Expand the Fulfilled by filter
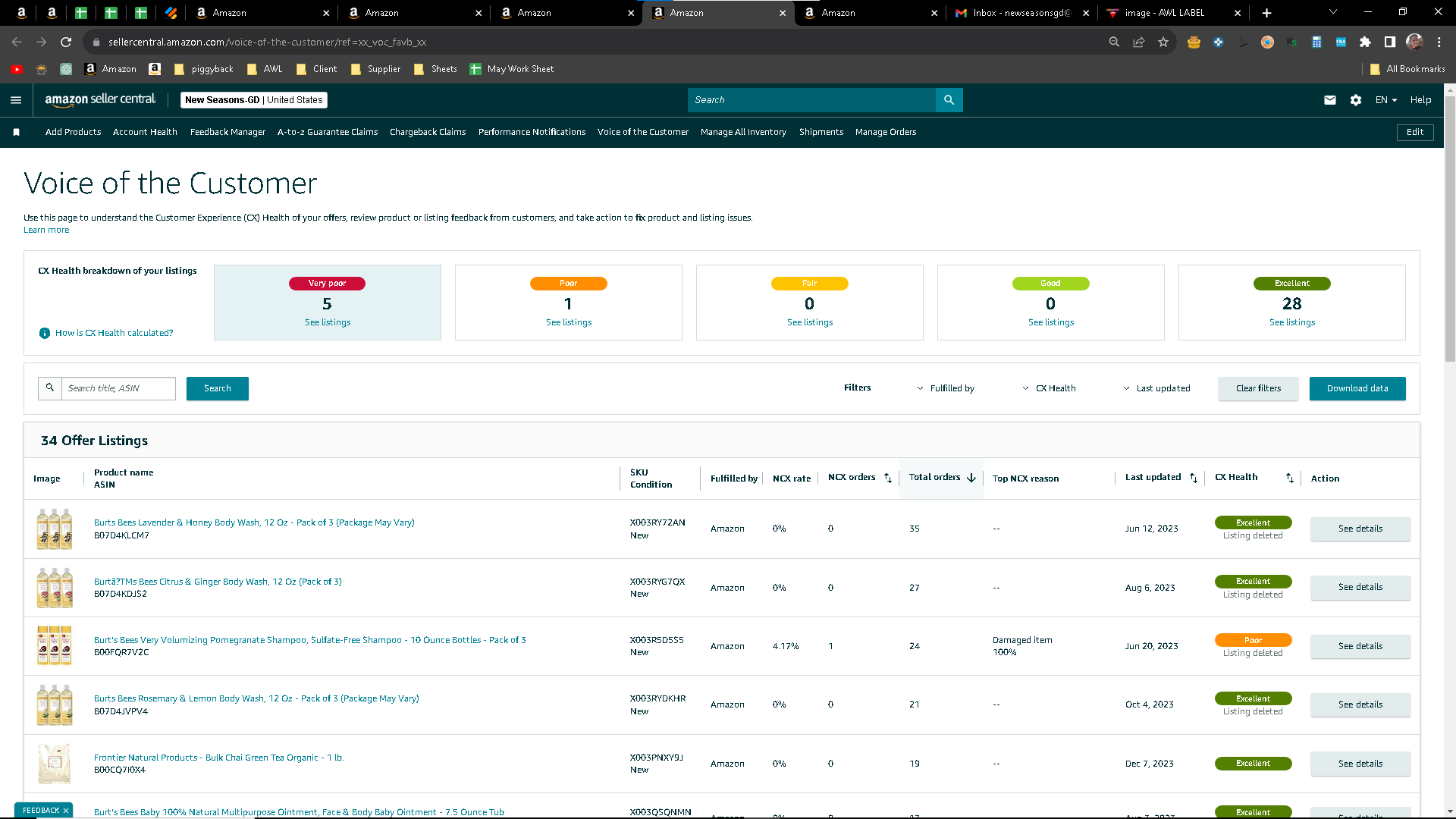The width and height of the screenshot is (1456, 819). pyautogui.click(x=946, y=388)
